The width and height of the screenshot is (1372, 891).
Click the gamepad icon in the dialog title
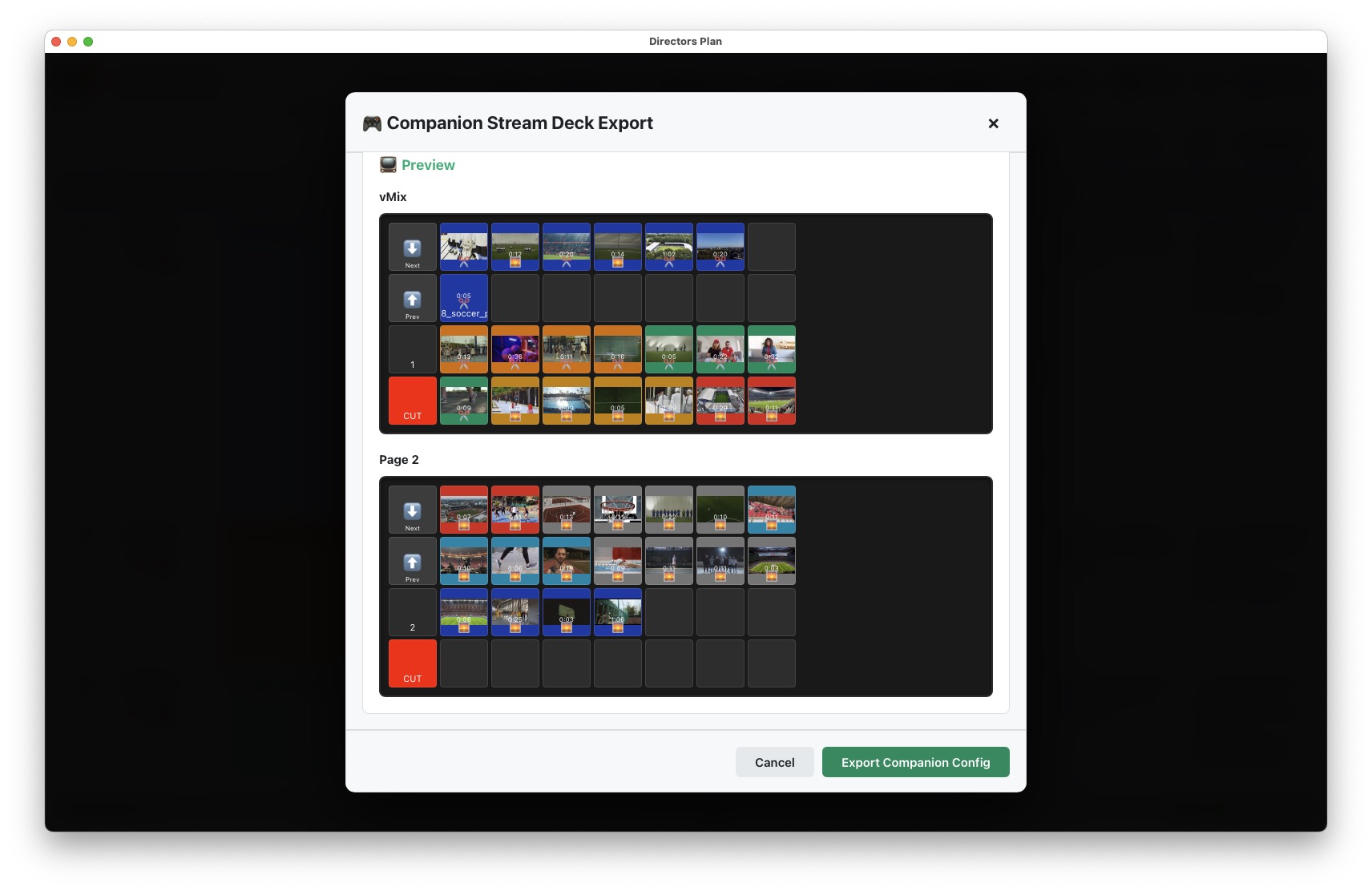coord(370,123)
